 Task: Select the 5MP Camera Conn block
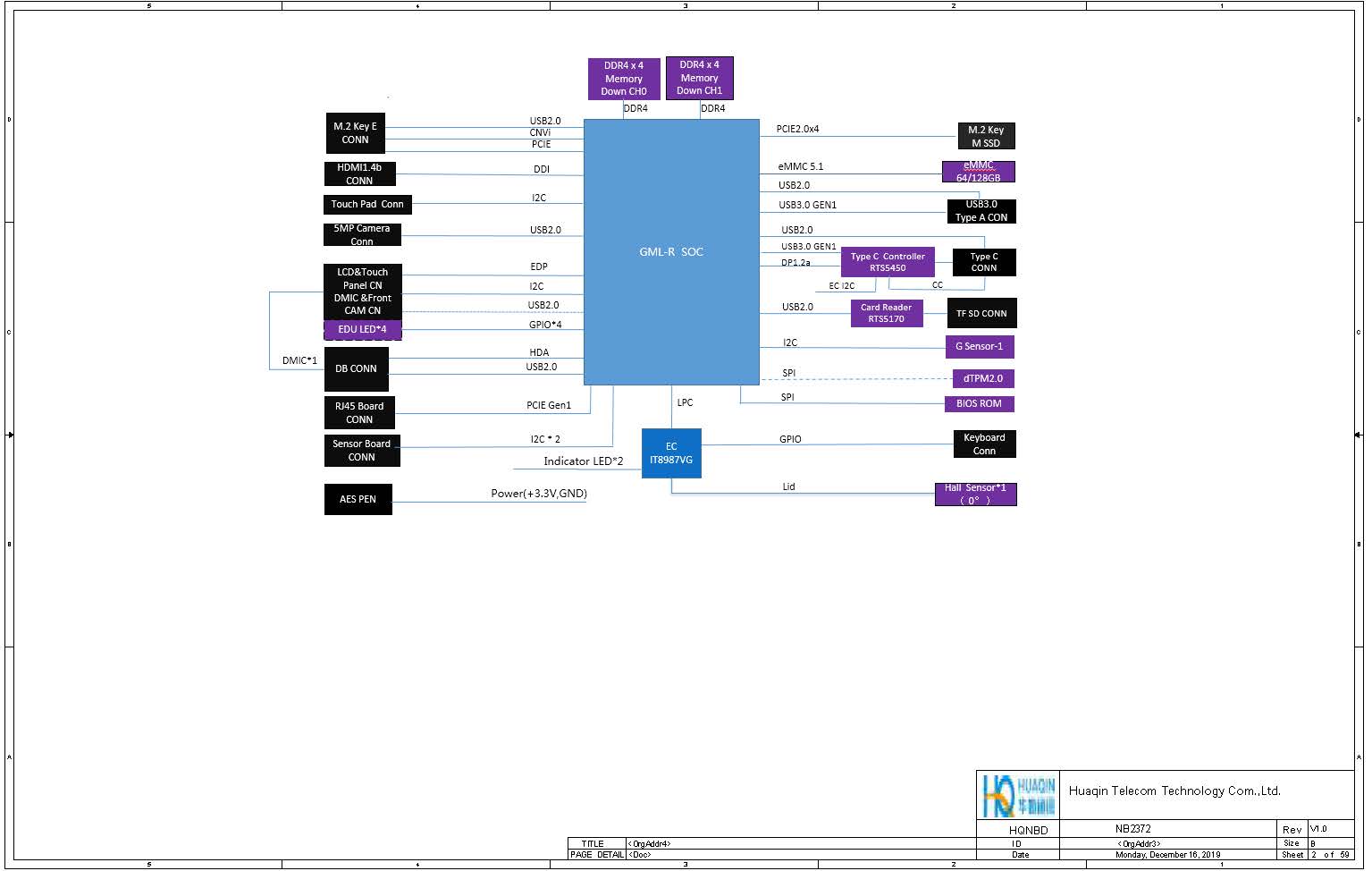(361, 234)
